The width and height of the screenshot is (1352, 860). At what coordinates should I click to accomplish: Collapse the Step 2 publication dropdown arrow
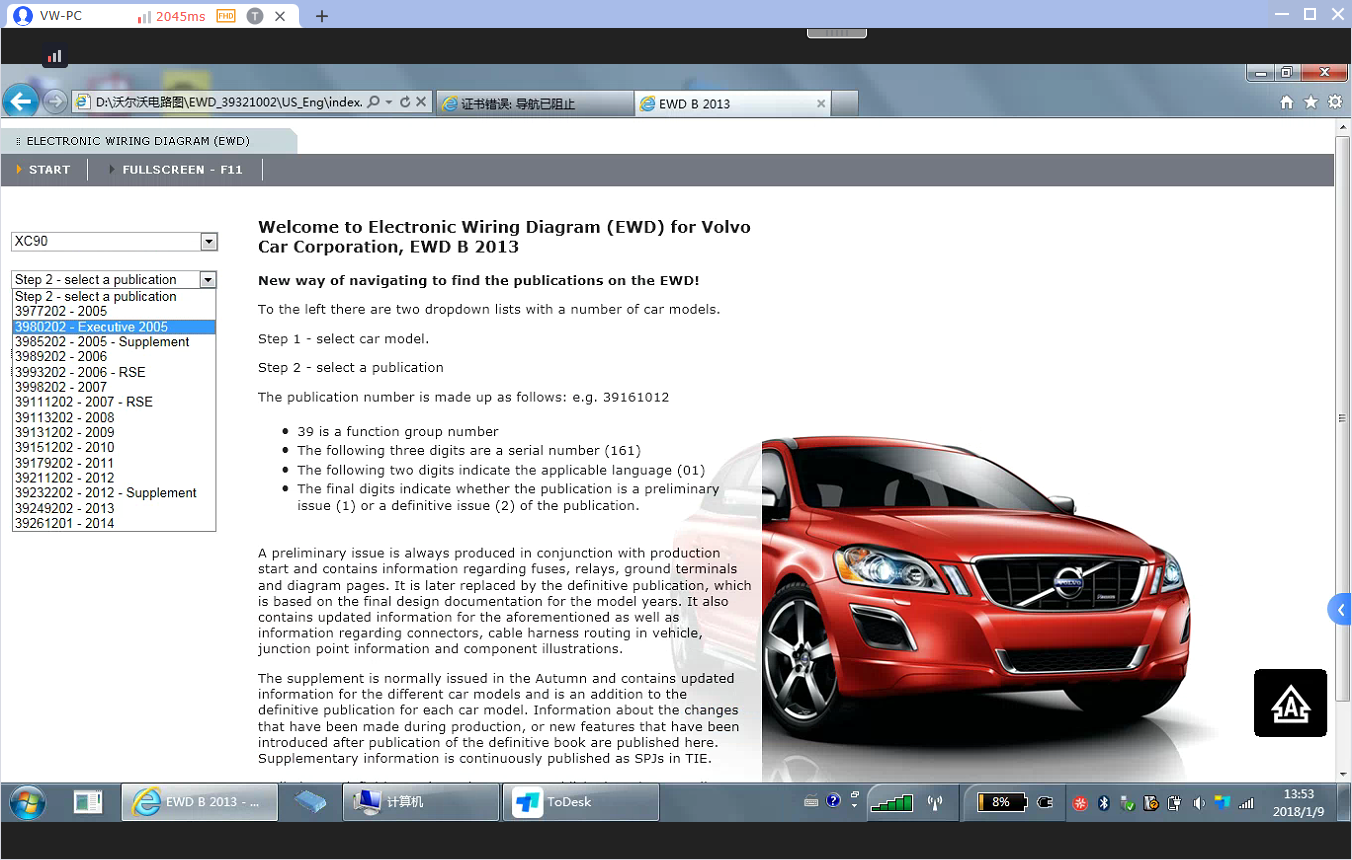pos(208,279)
